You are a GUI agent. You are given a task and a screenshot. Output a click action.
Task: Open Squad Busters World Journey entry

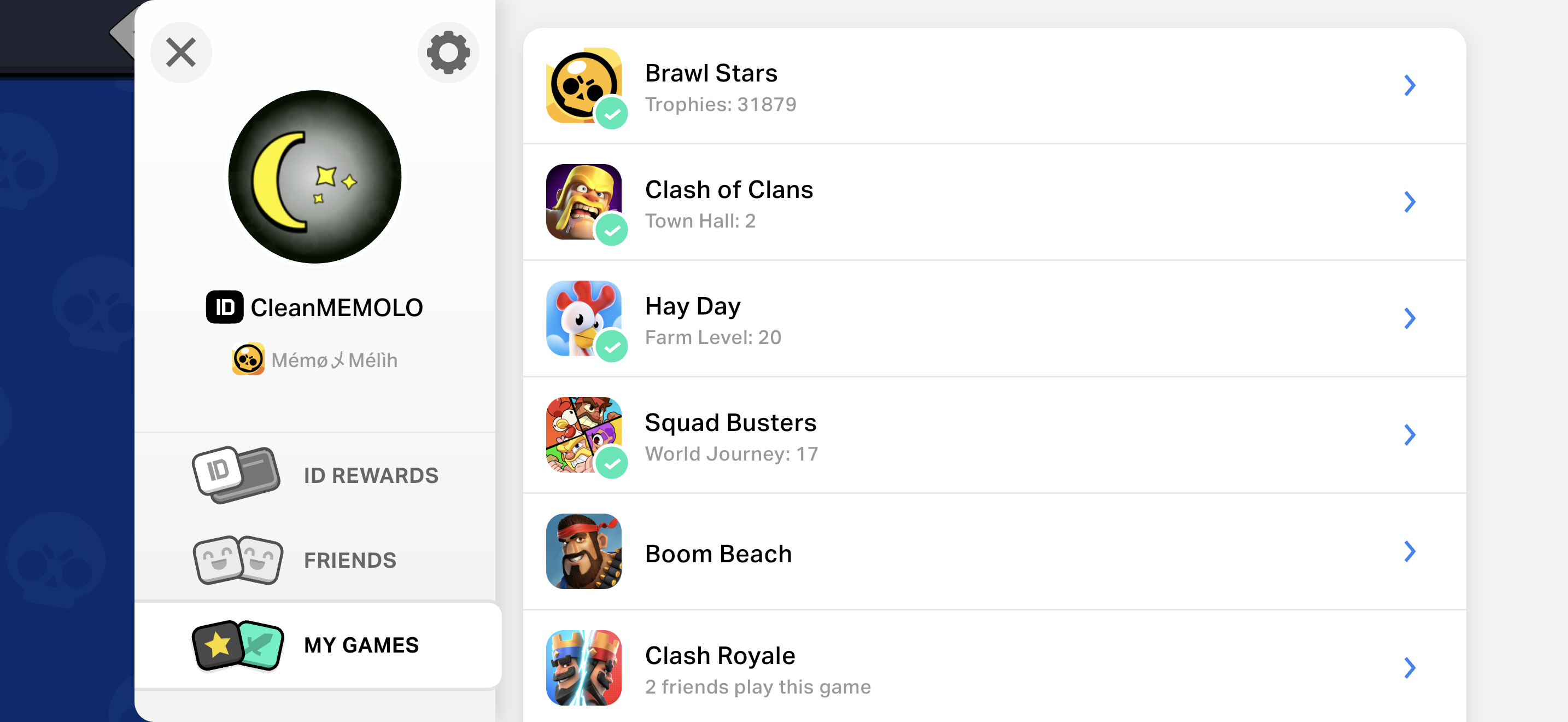coord(994,435)
